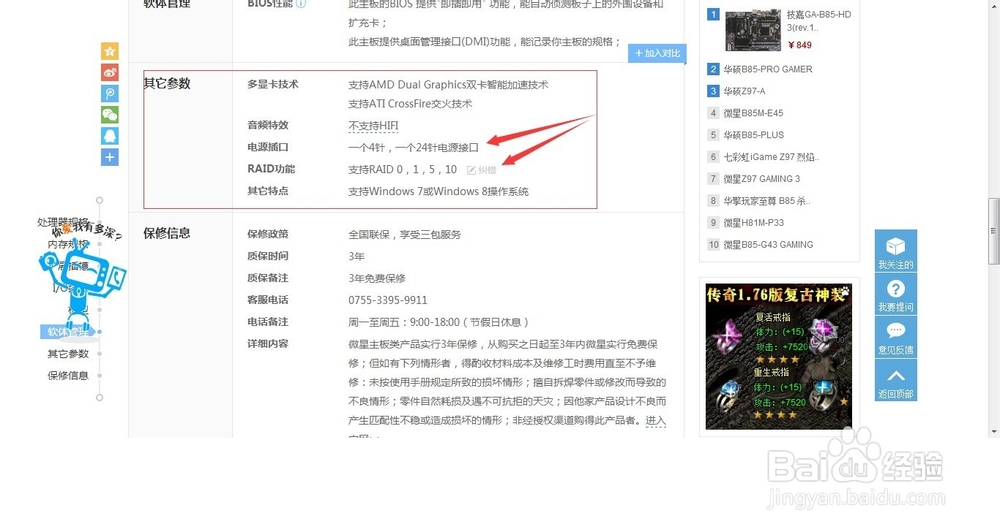
Task: Click the 详细内容 parameter label
Action: pos(268,343)
